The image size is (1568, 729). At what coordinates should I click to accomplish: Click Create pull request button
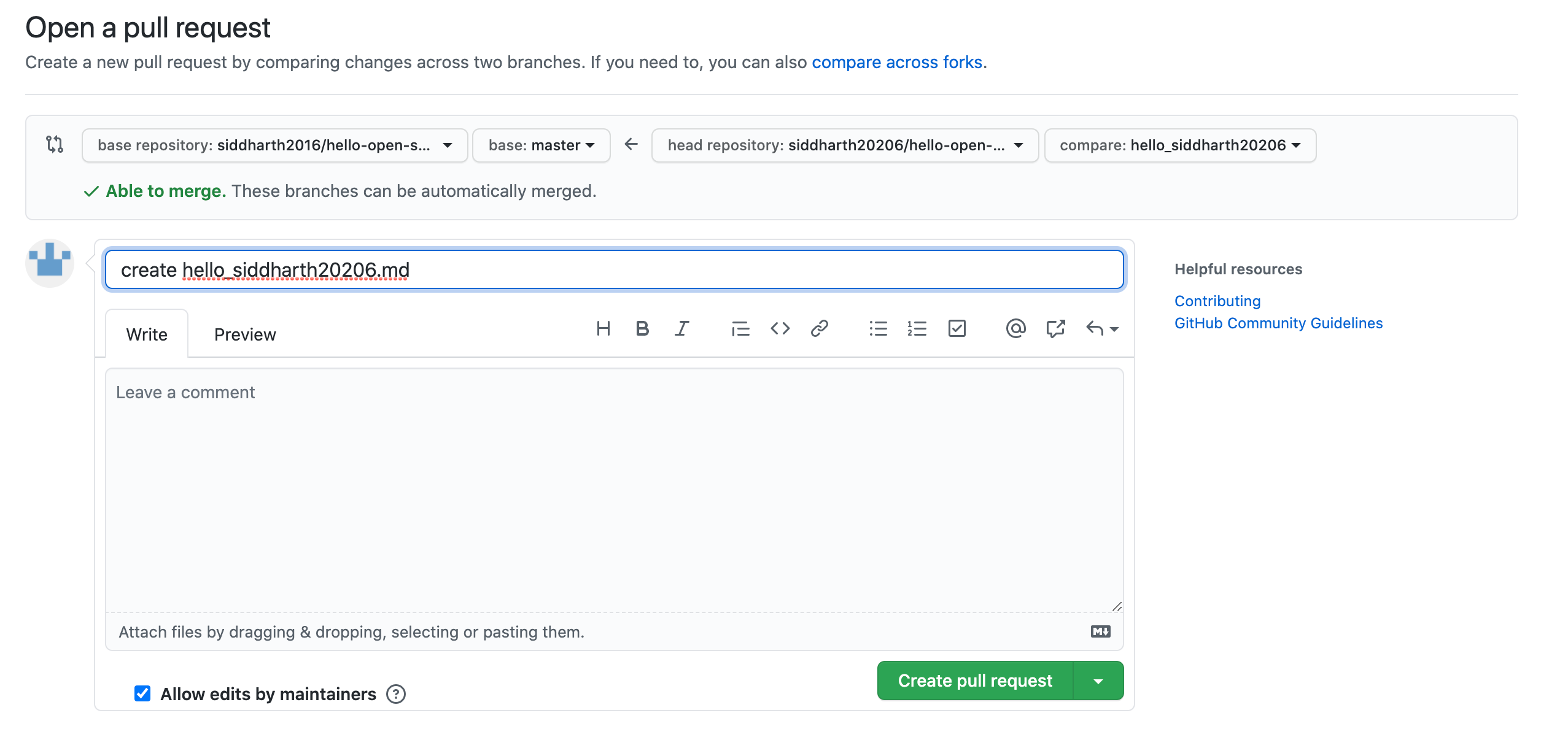(x=975, y=681)
